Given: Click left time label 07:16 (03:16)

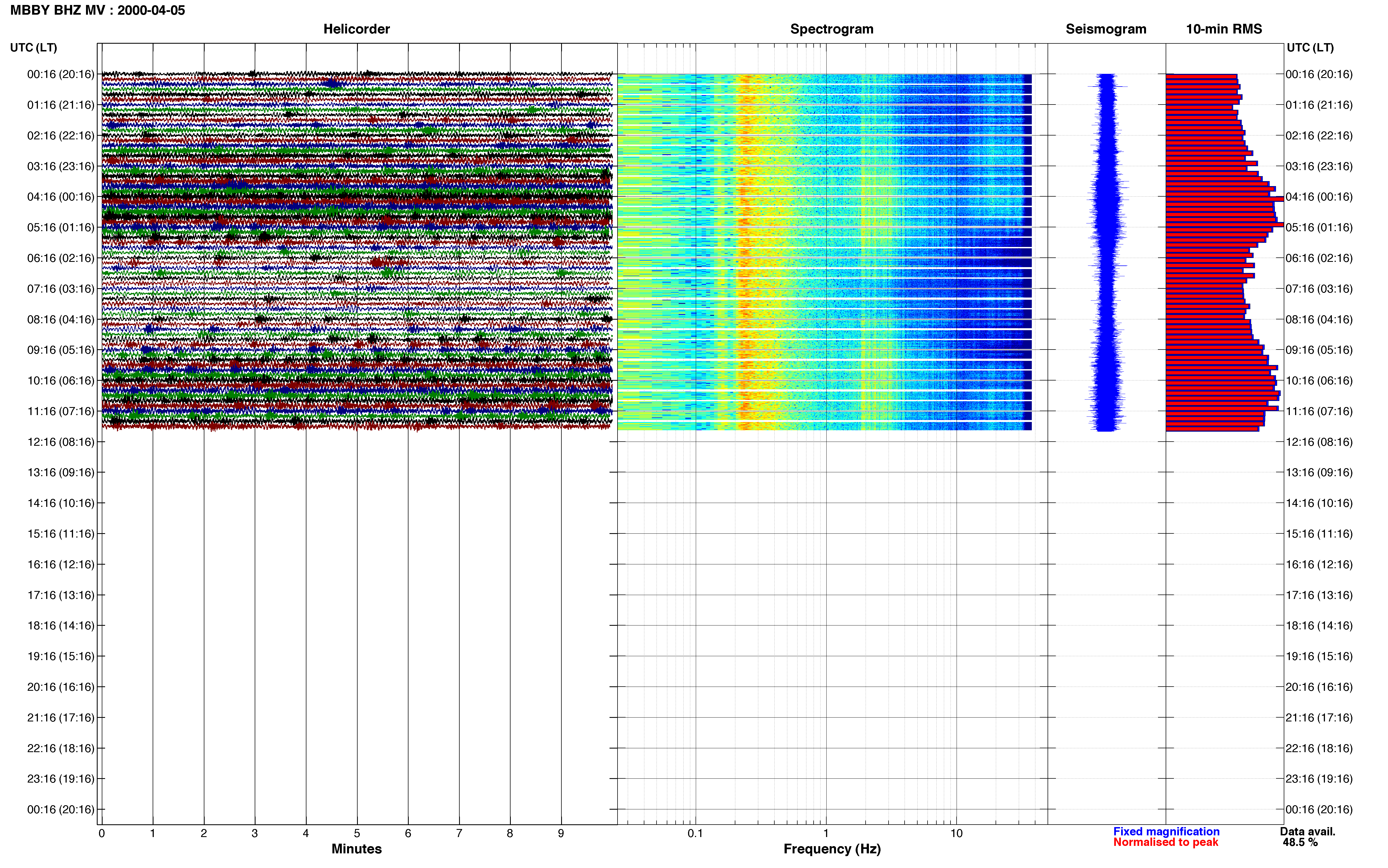Looking at the screenshot, I should point(61,288).
